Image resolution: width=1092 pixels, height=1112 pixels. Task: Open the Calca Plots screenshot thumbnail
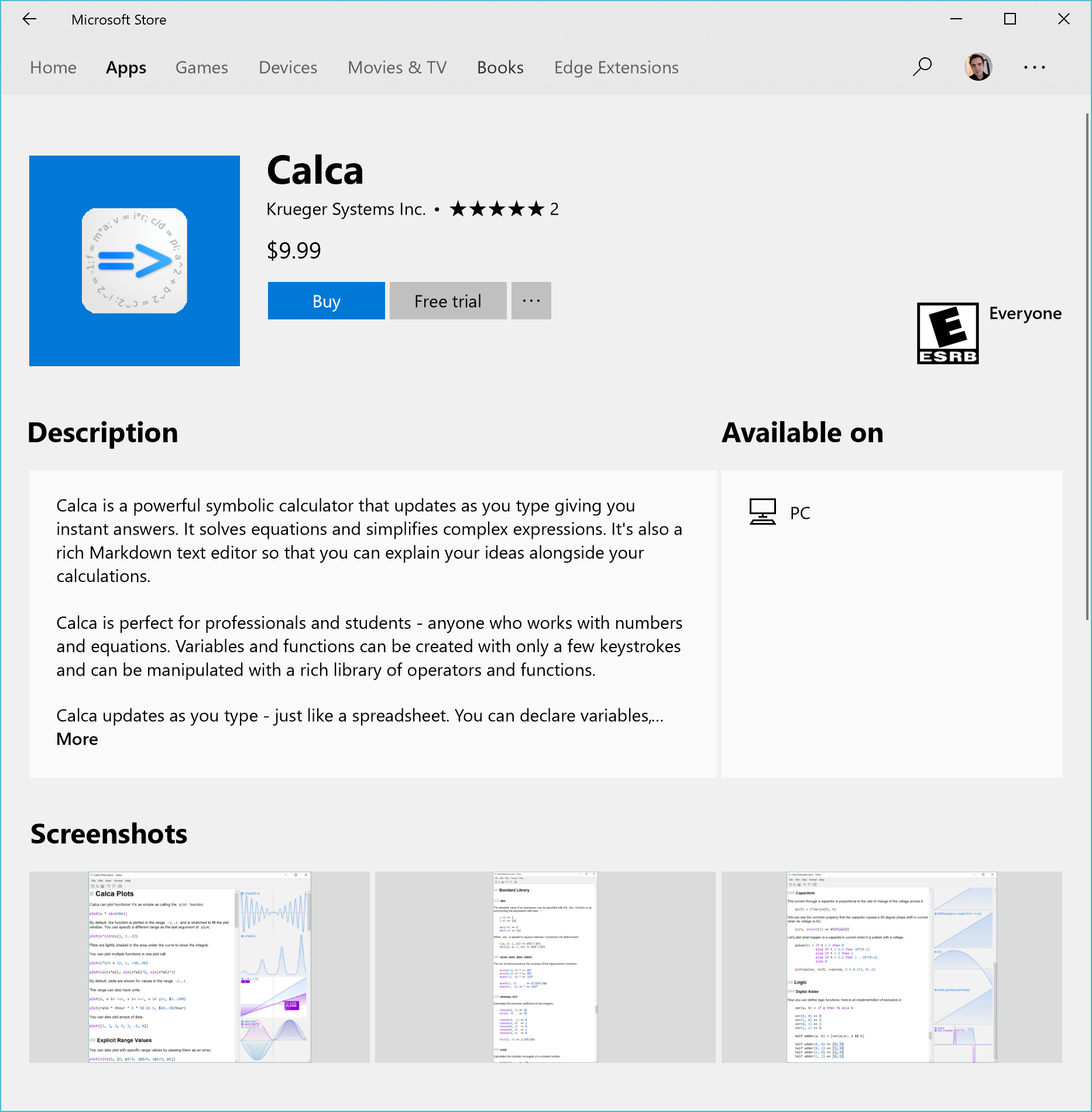pos(200,967)
